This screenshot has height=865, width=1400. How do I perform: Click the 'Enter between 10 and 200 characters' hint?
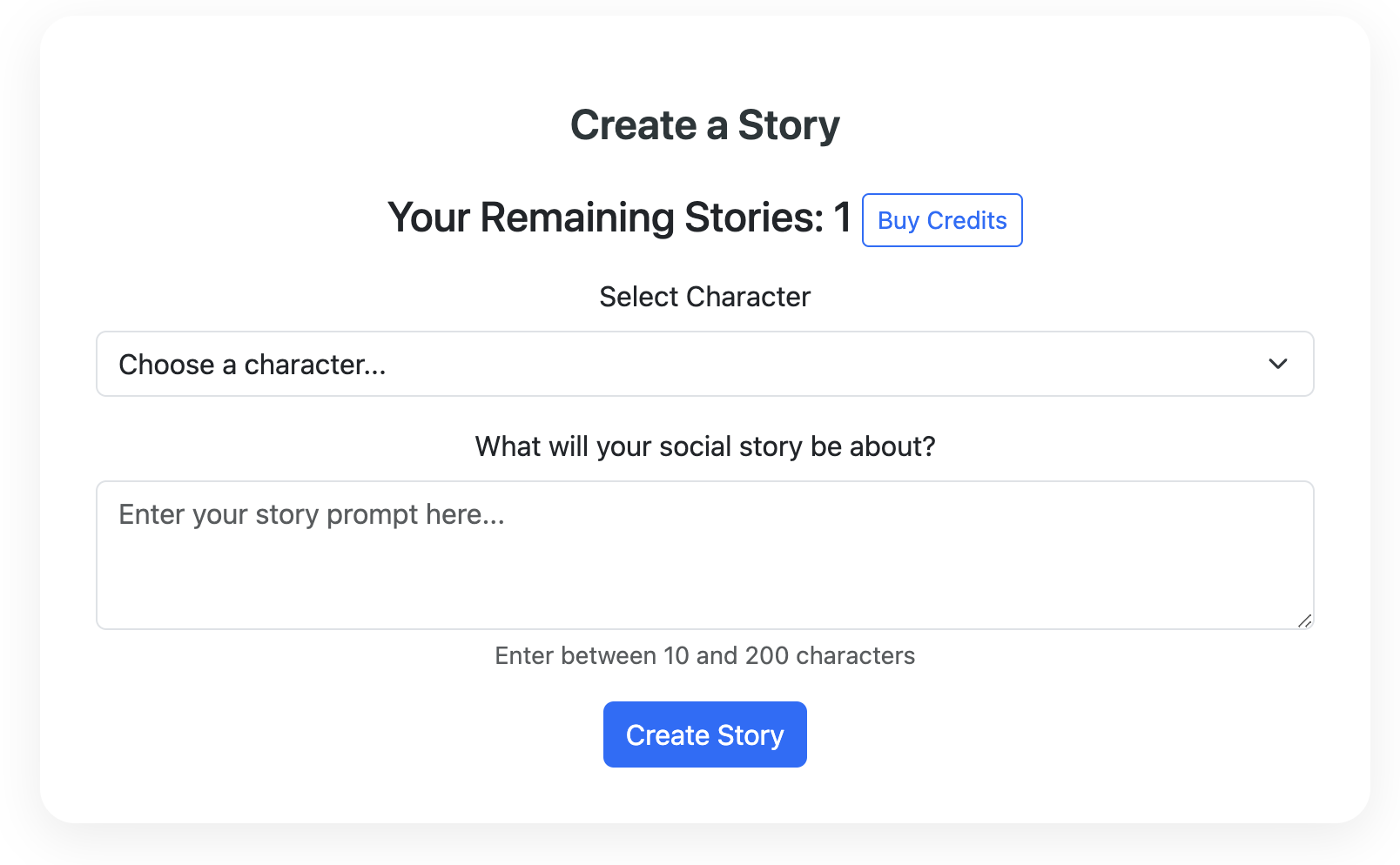pos(704,655)
